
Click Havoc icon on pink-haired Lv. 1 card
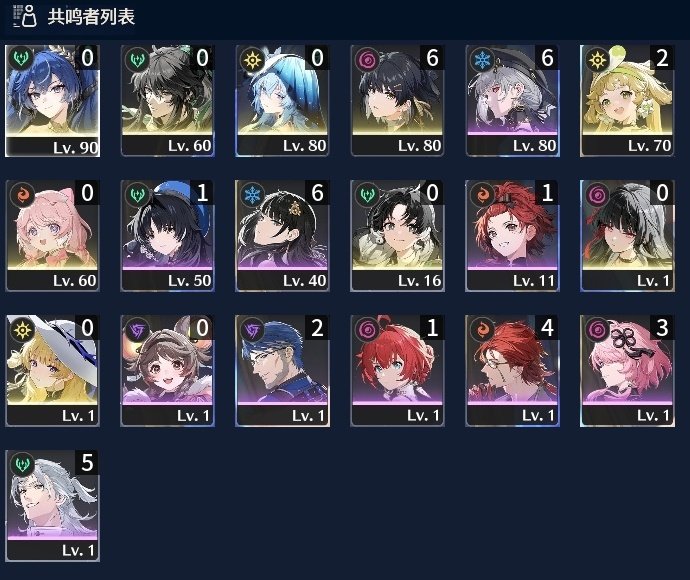598,329
